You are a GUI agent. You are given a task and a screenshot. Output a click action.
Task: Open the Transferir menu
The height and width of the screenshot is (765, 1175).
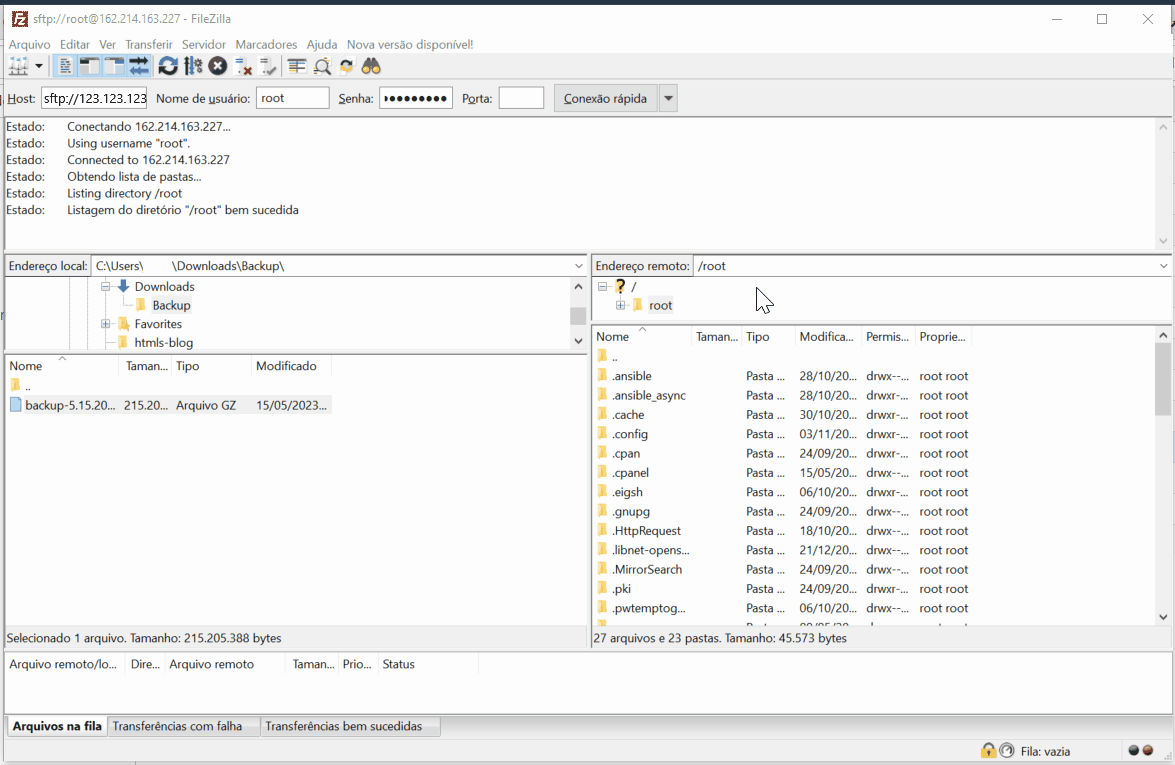click(x=148, y=44)
